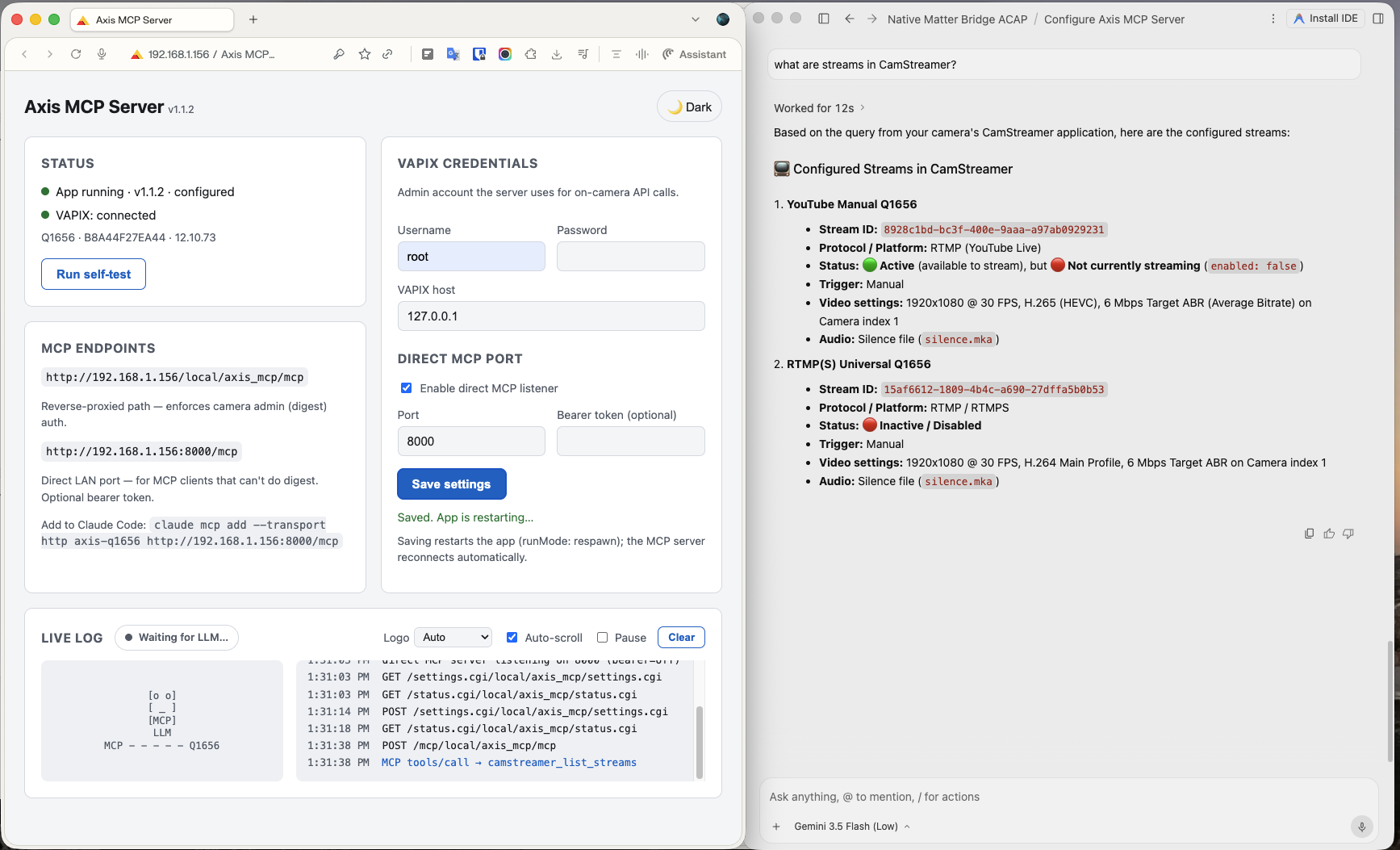Screen dimensions: 1400x850
Task: Navigate back in the chat window
Action: click(850, 19)
